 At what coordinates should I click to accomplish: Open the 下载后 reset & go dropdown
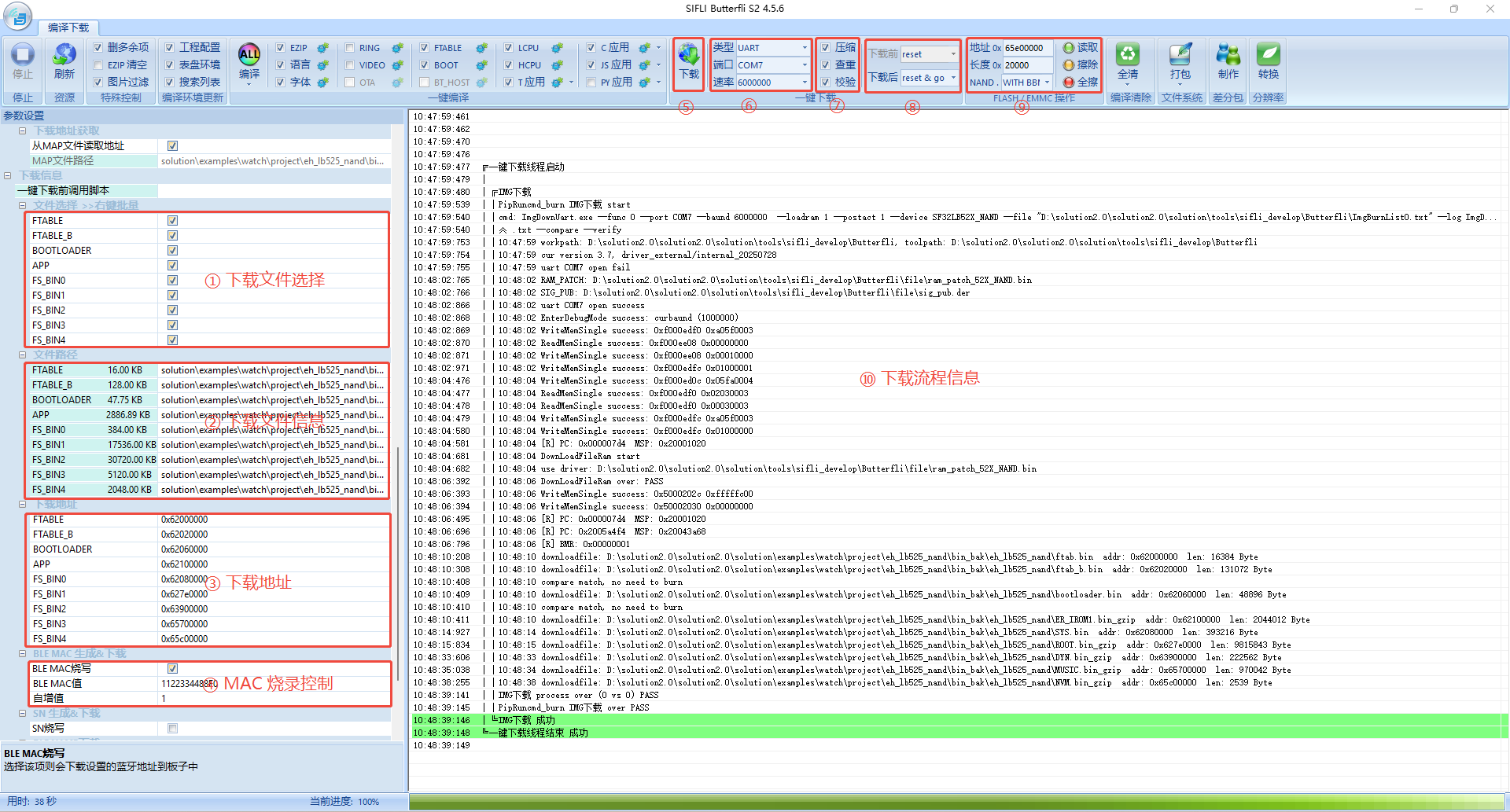(953, 78)
